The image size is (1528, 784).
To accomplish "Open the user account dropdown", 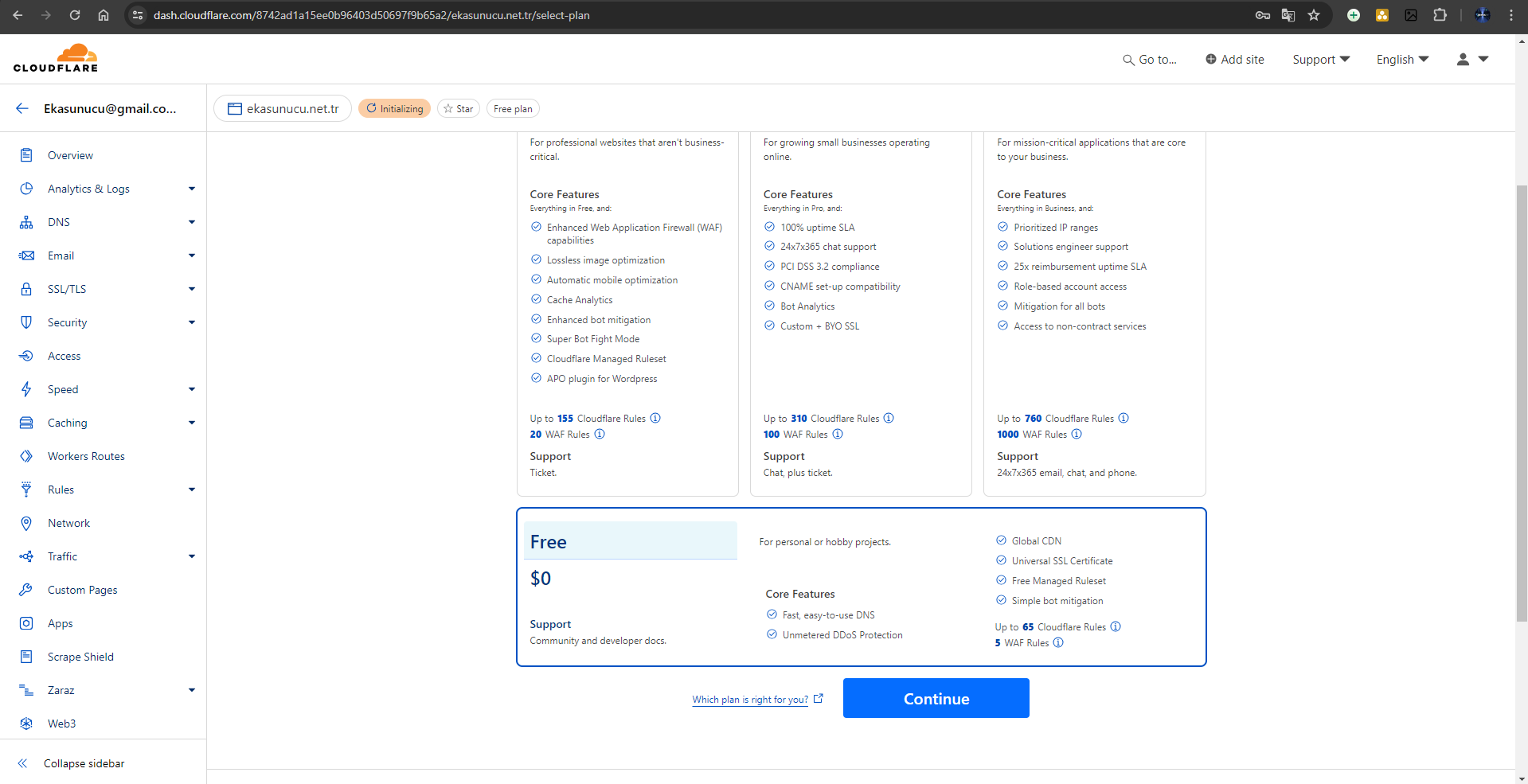I will tap(1472, 60).
